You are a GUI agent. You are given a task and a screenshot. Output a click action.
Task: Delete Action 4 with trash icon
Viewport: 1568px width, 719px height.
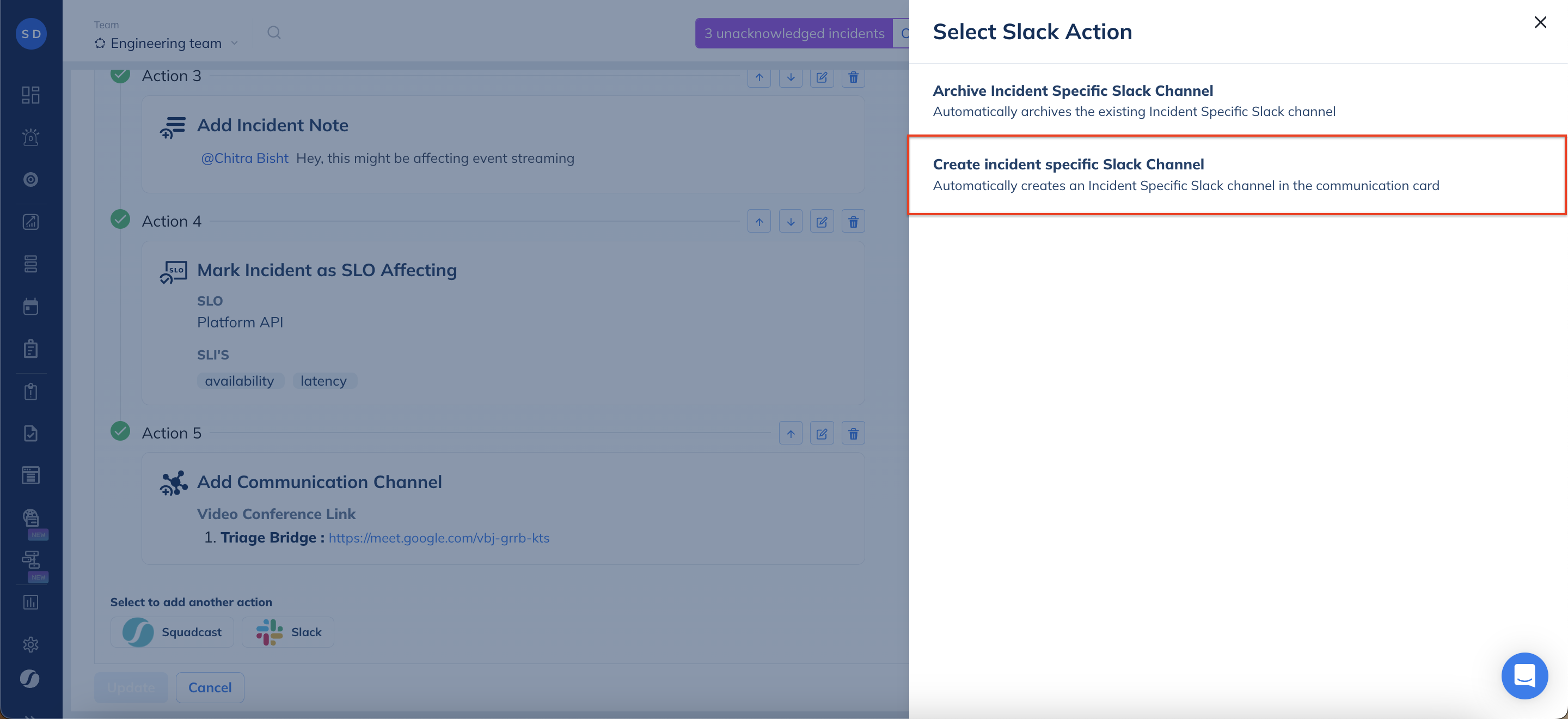pos(853,222)
